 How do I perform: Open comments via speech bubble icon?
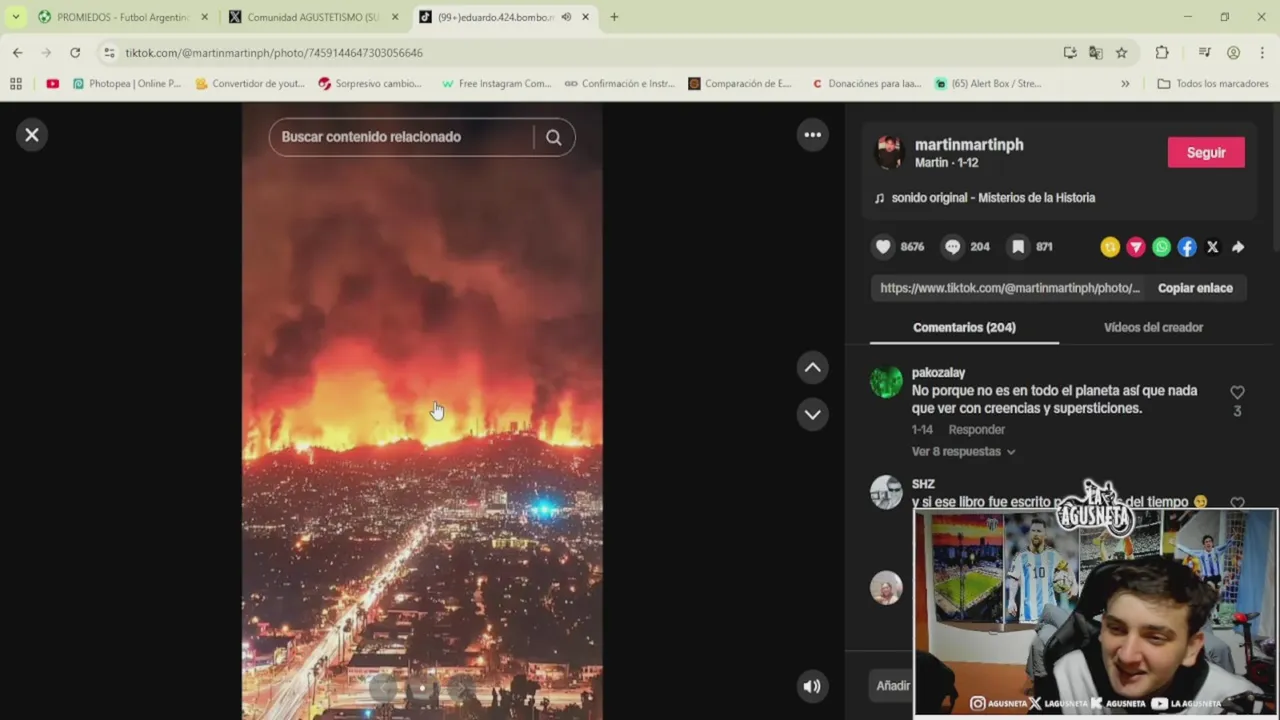(953, 247)
